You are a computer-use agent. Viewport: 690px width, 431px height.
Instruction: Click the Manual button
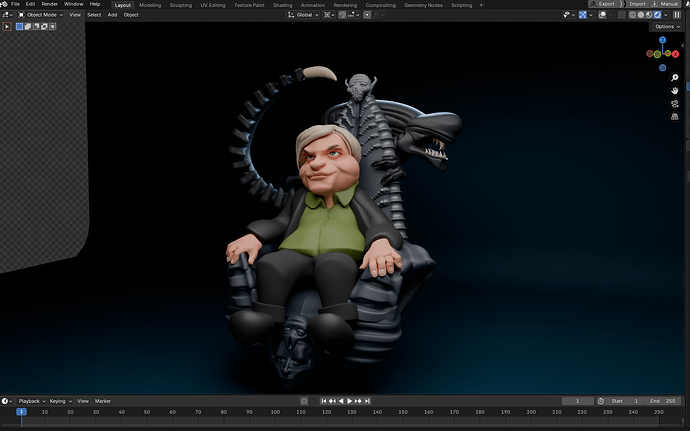[665, 4]
